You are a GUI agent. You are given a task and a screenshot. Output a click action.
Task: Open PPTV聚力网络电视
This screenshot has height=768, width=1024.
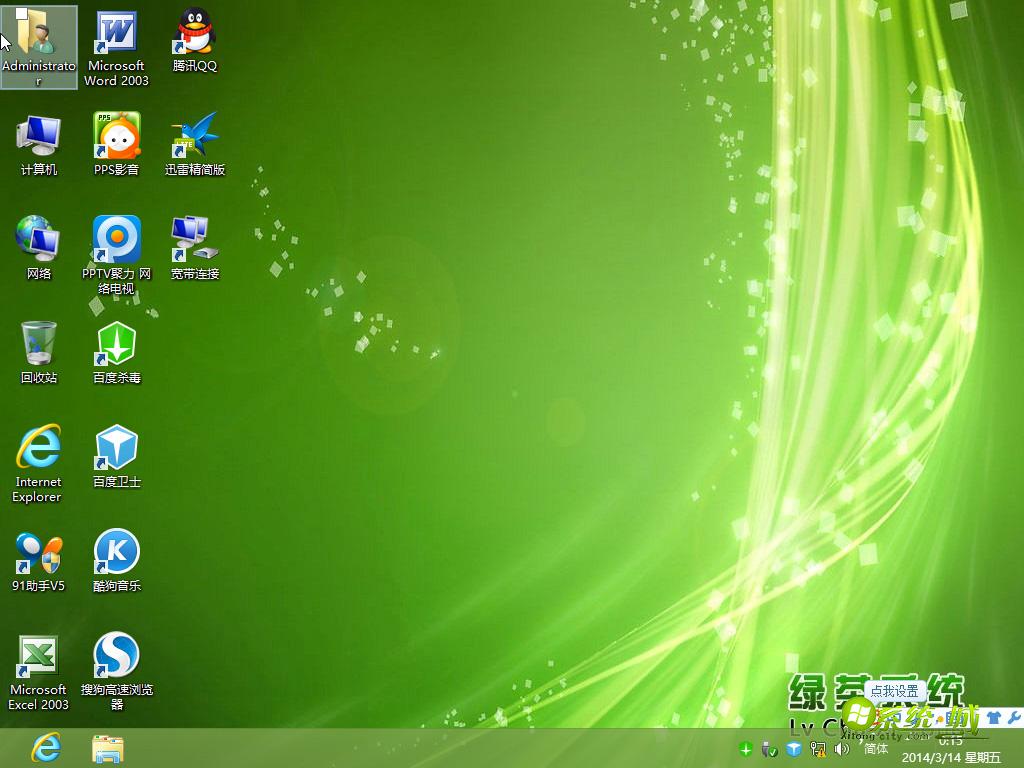click(x=116, y=238)
